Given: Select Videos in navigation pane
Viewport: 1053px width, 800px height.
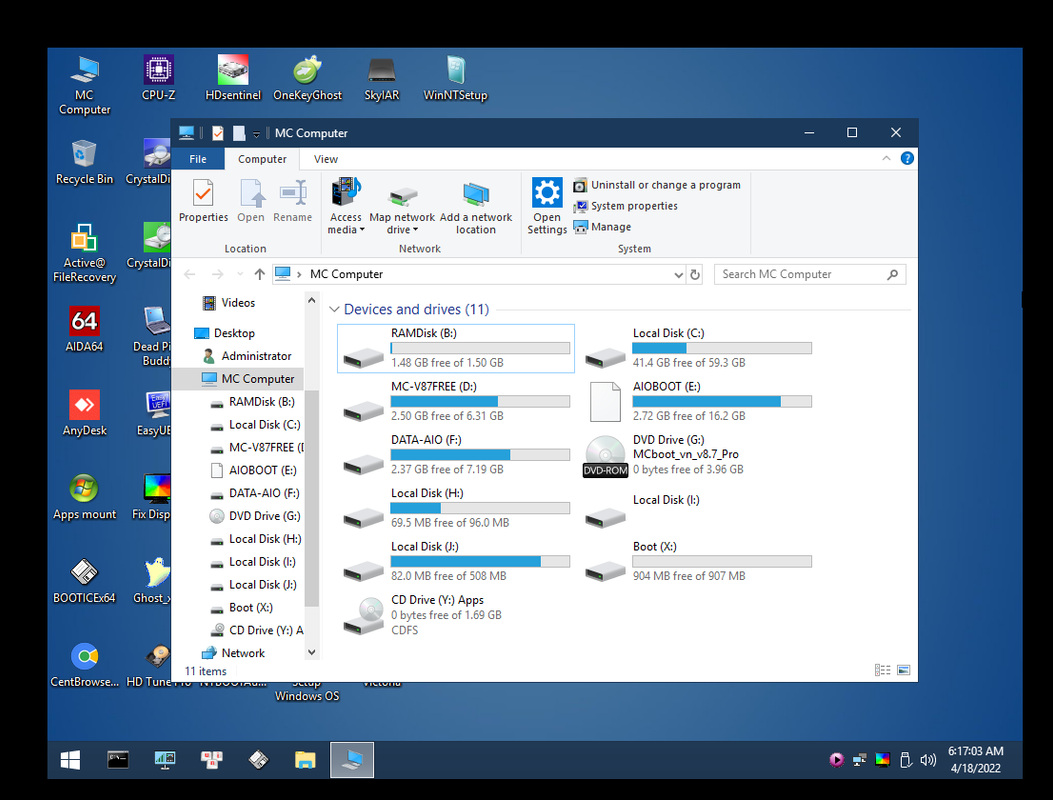Looking at the screenshot, I should pos(238,303).
